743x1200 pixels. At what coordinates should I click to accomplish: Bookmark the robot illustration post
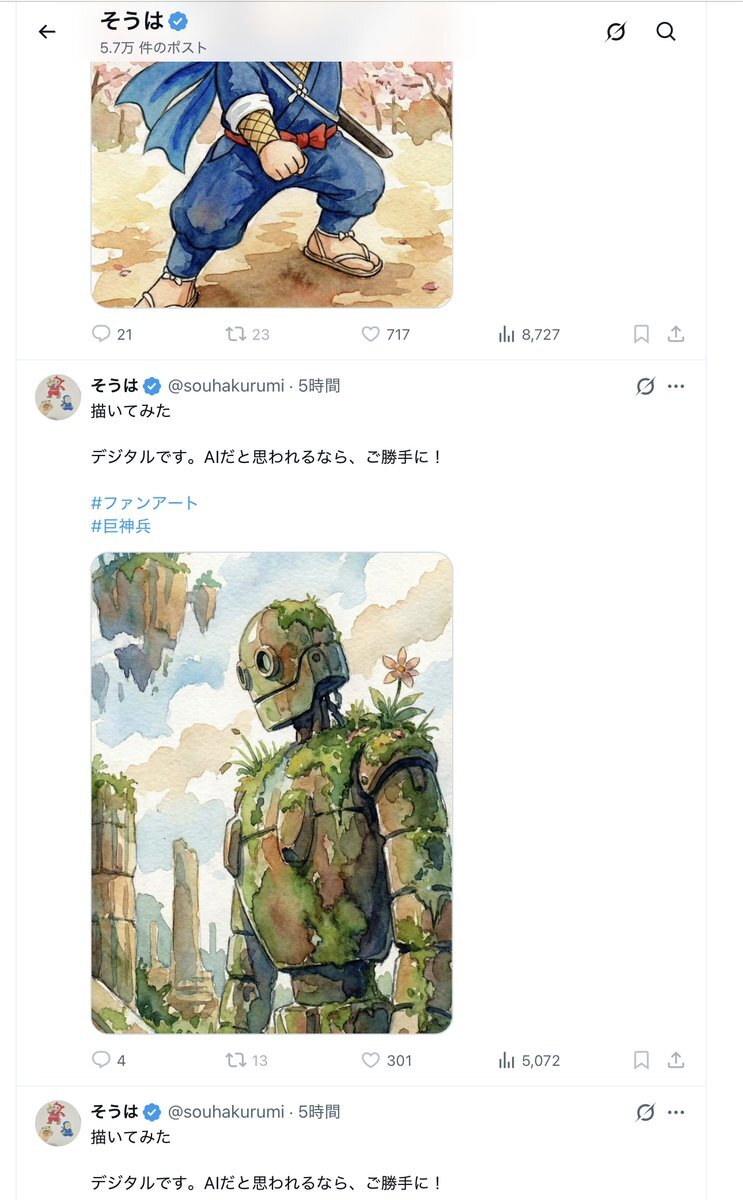click(x=642, y=1060)
